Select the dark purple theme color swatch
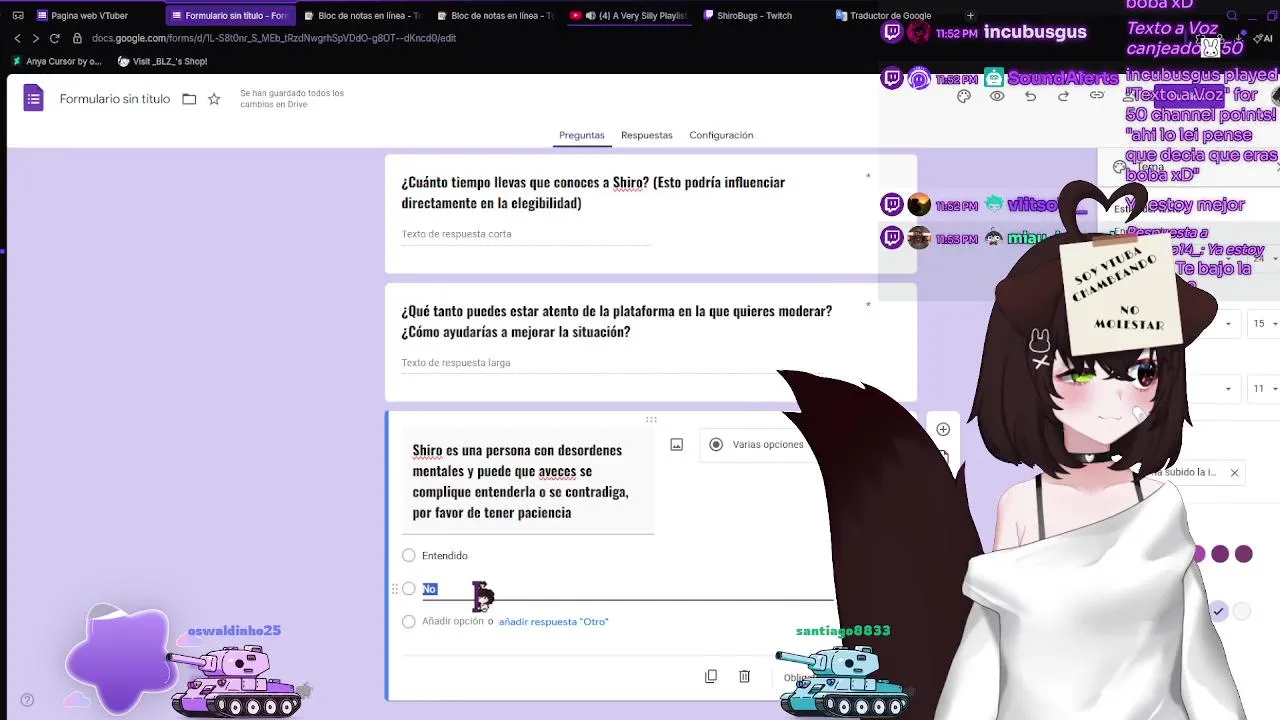 tap(1243, 553)
